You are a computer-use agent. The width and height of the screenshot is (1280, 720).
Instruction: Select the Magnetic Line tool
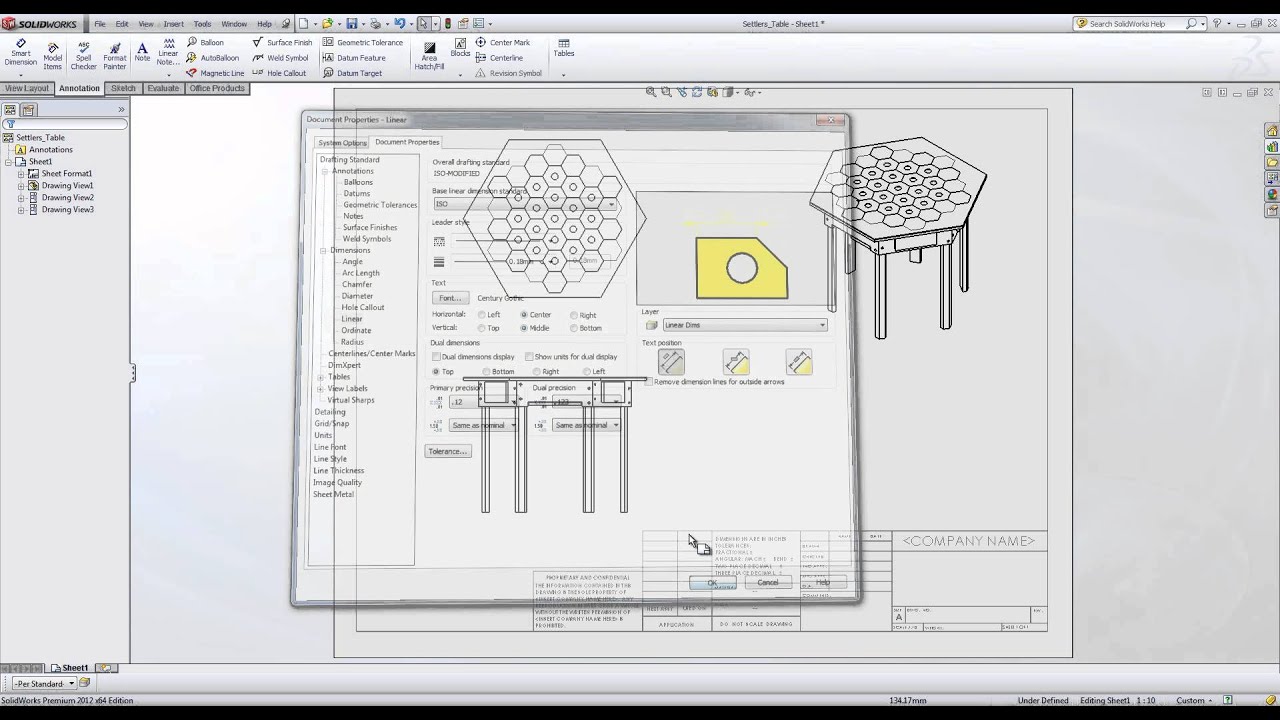(x=215, y=73)
